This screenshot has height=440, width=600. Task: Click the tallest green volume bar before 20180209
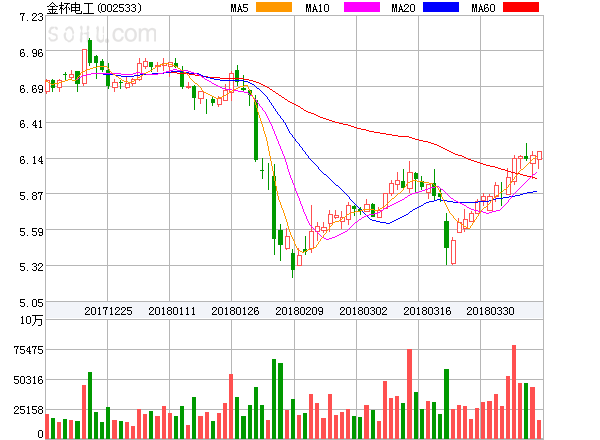[274, 399]
